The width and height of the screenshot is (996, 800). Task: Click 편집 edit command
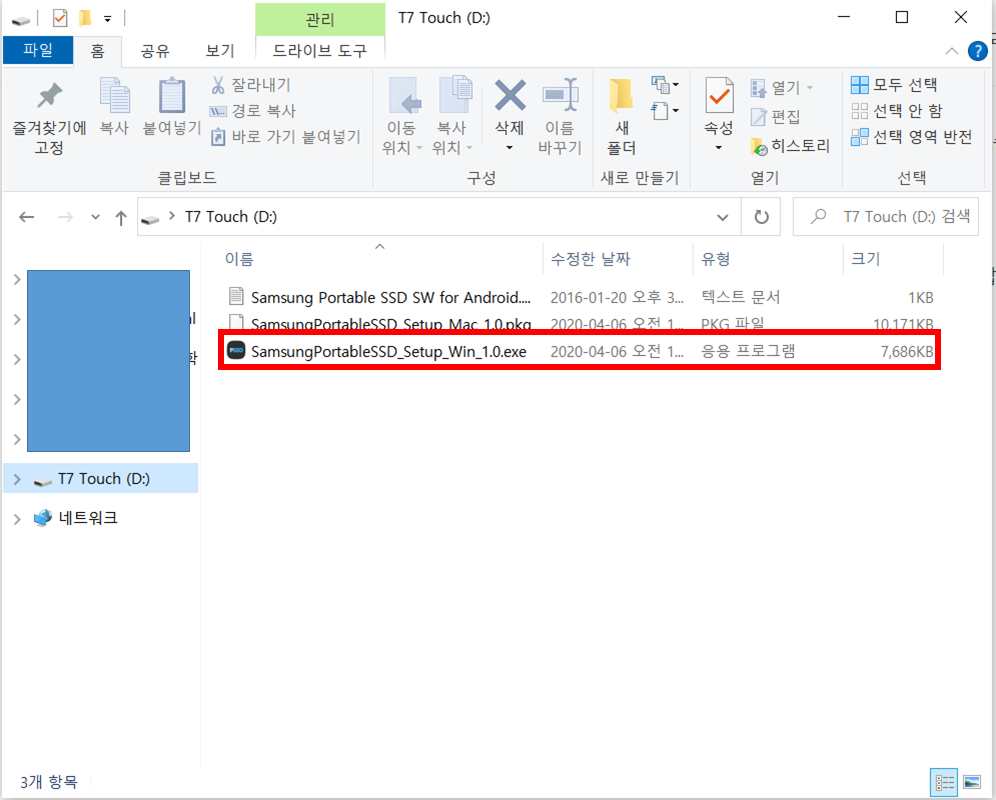(776, 117)
